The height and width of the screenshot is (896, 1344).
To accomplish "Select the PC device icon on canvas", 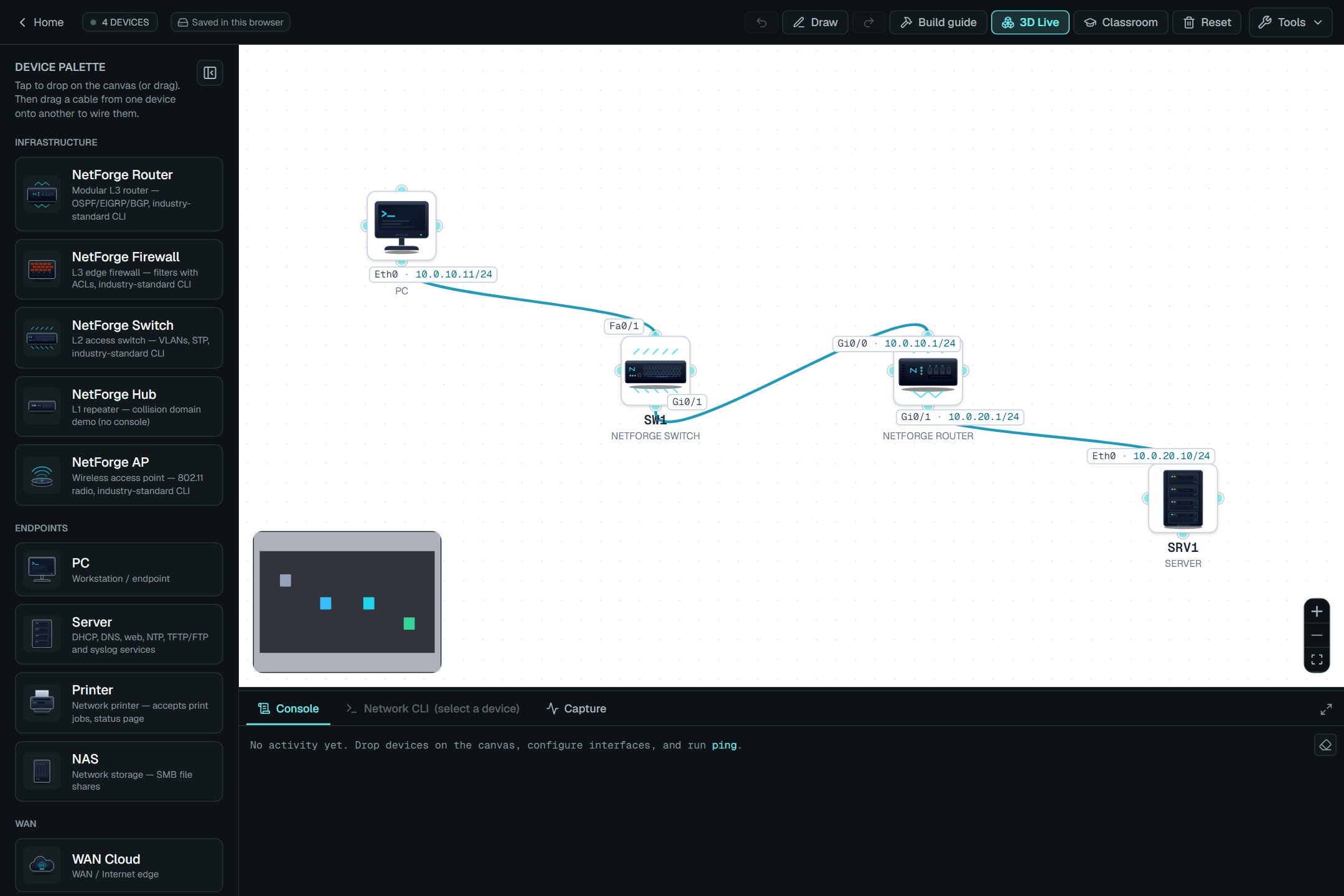I will 401,226.
